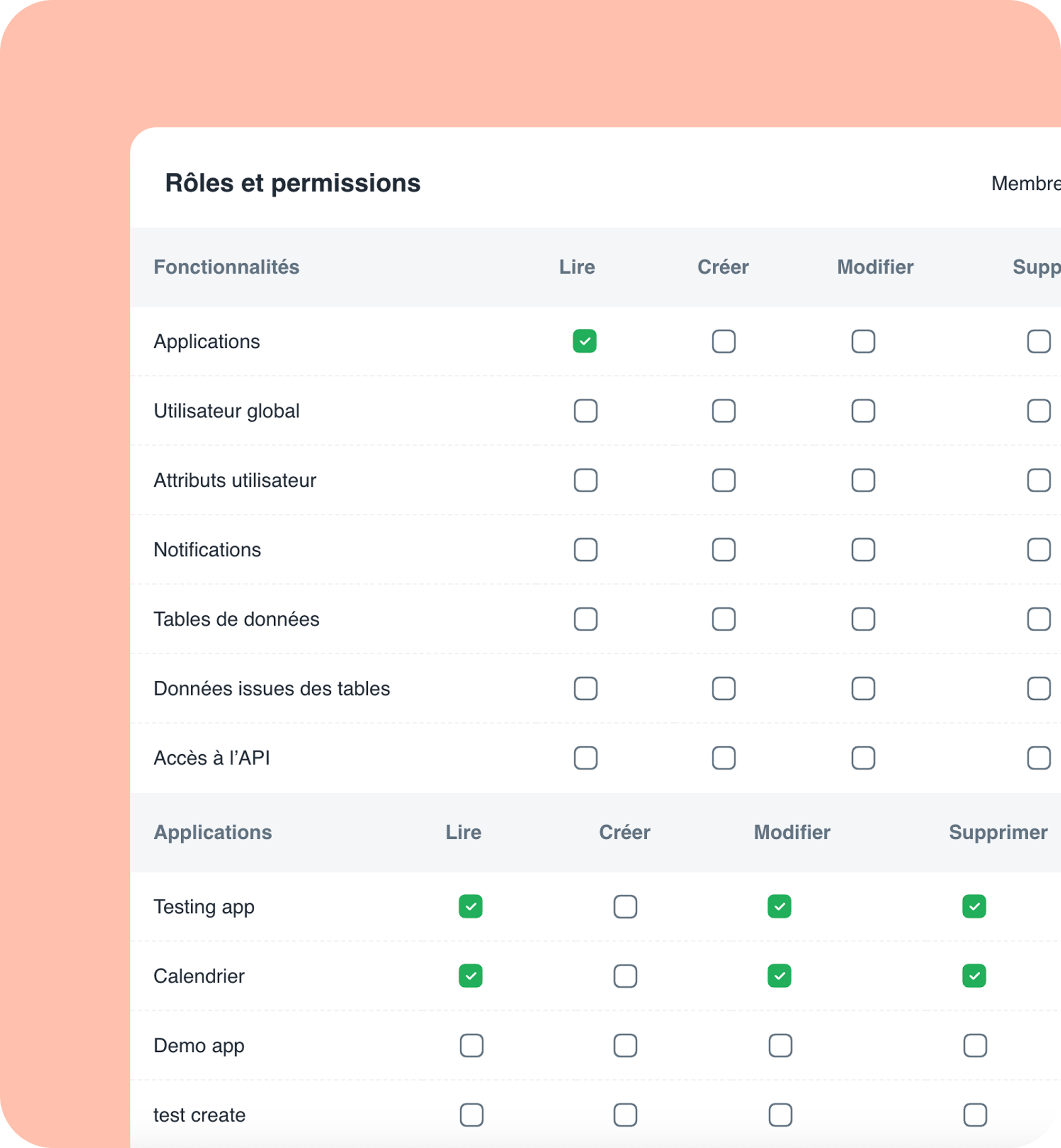The image size is (1061, 1148).
Task: Check Modifier for Données issues des tables
Action: 863,689
